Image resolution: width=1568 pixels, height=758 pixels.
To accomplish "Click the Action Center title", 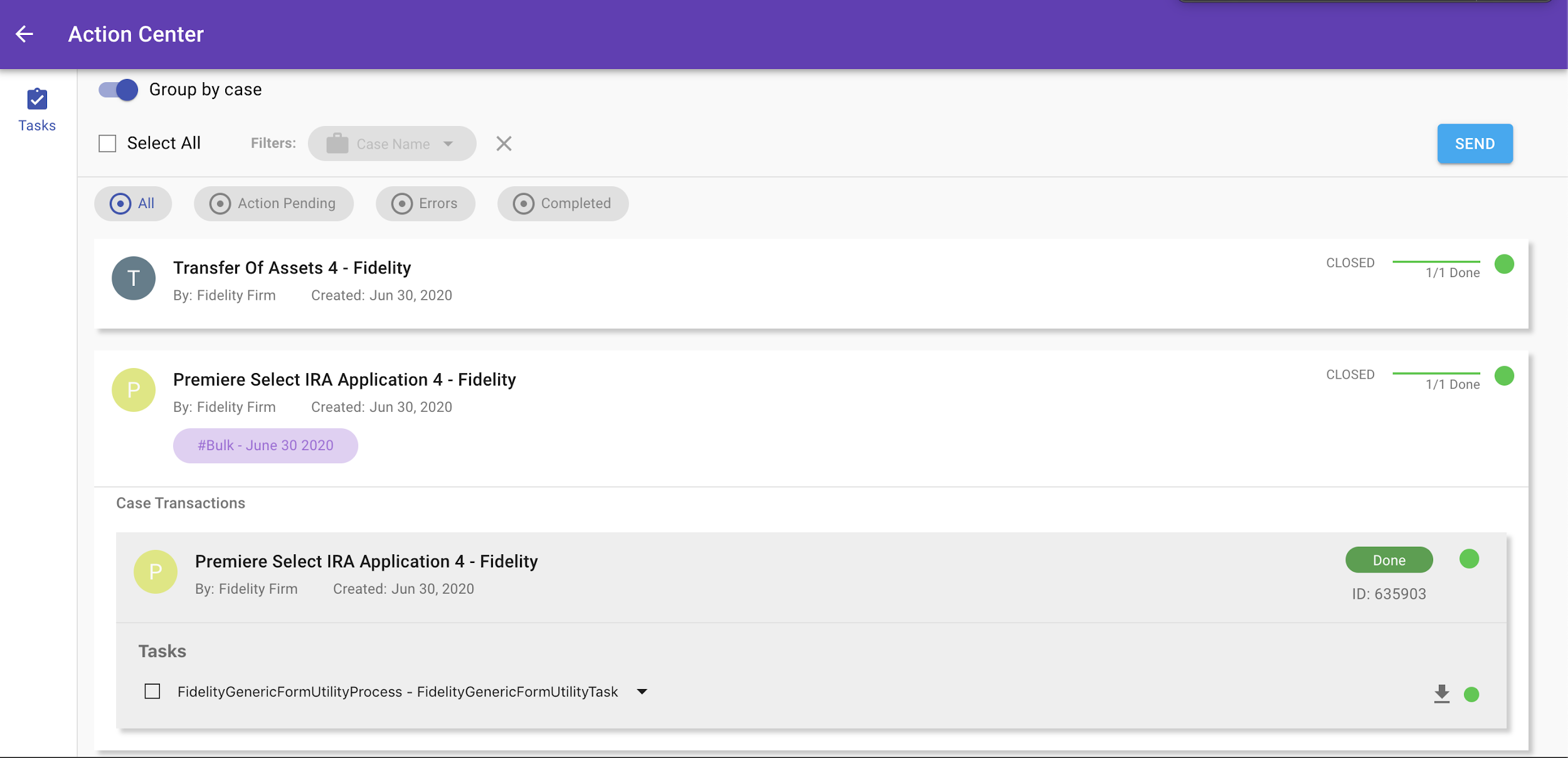I will tap(135, 34).
